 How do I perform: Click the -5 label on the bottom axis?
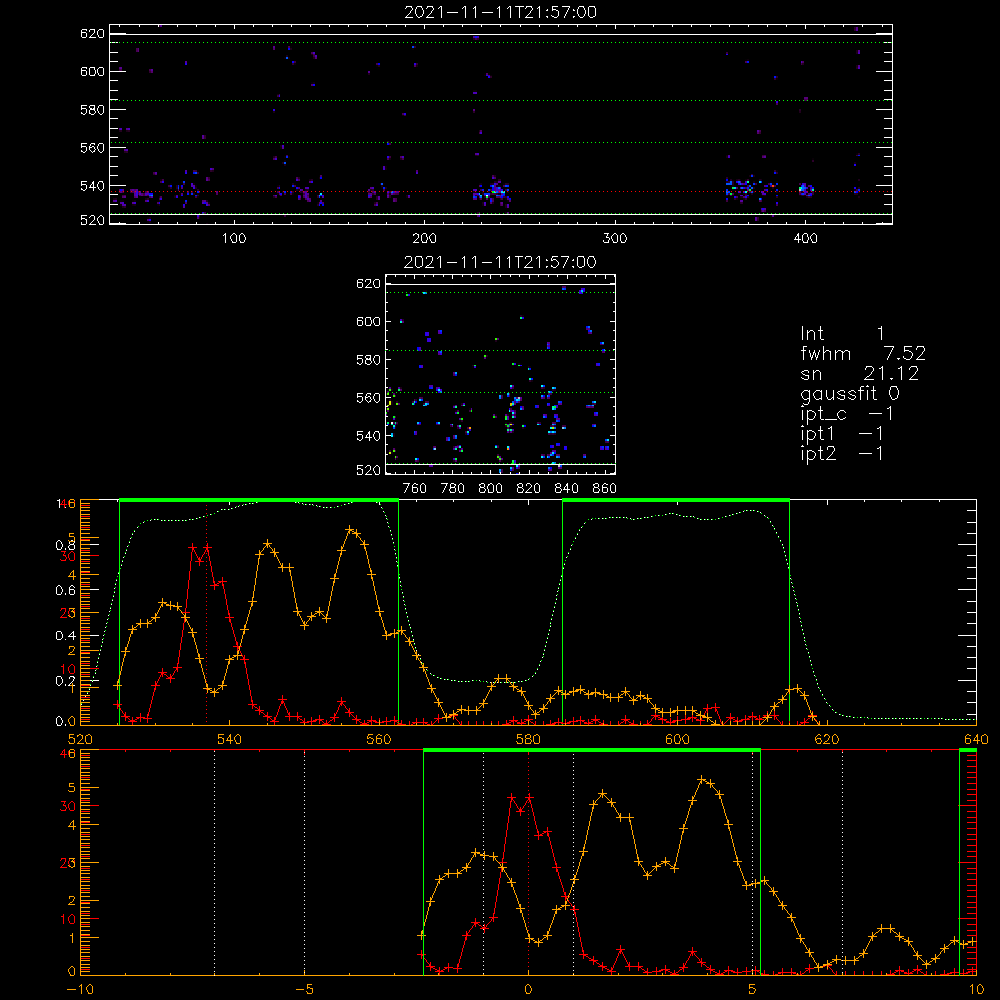(x=304, y=990)
